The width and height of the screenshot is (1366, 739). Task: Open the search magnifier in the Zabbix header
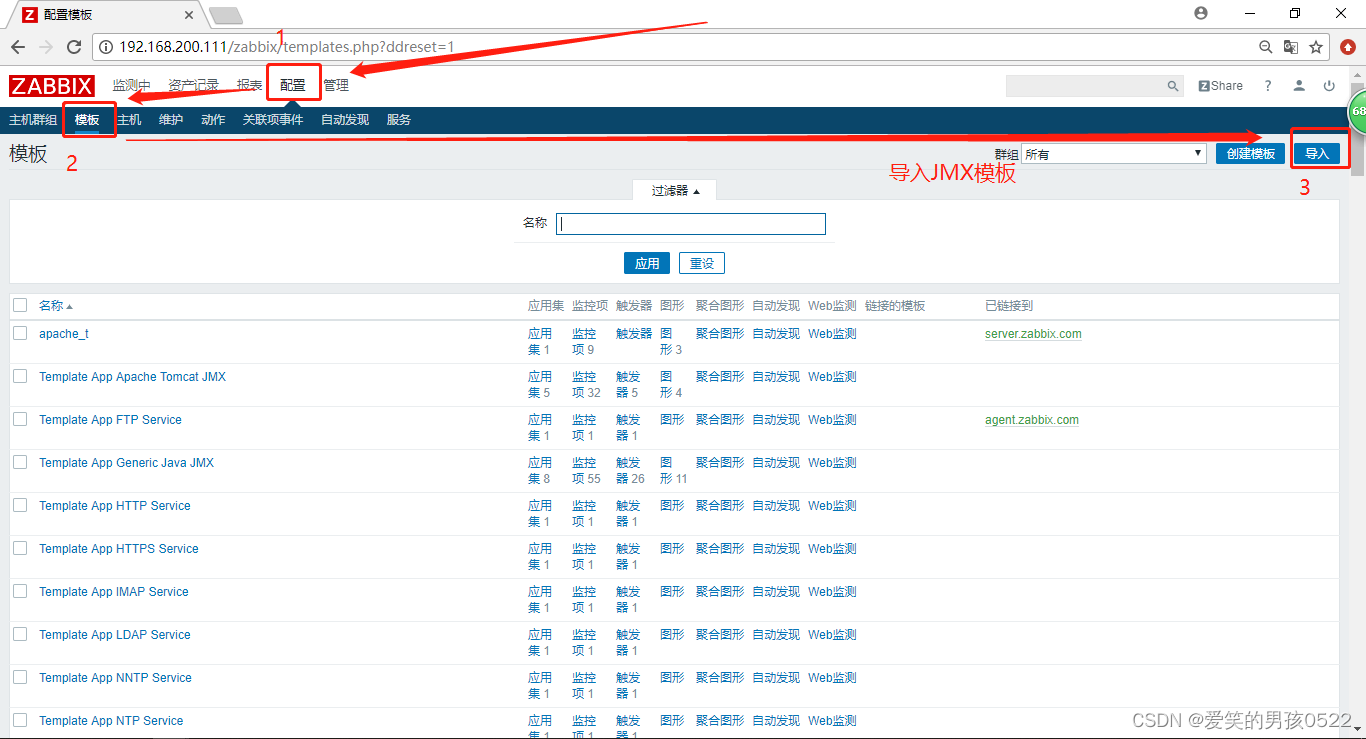[1172, 86]
